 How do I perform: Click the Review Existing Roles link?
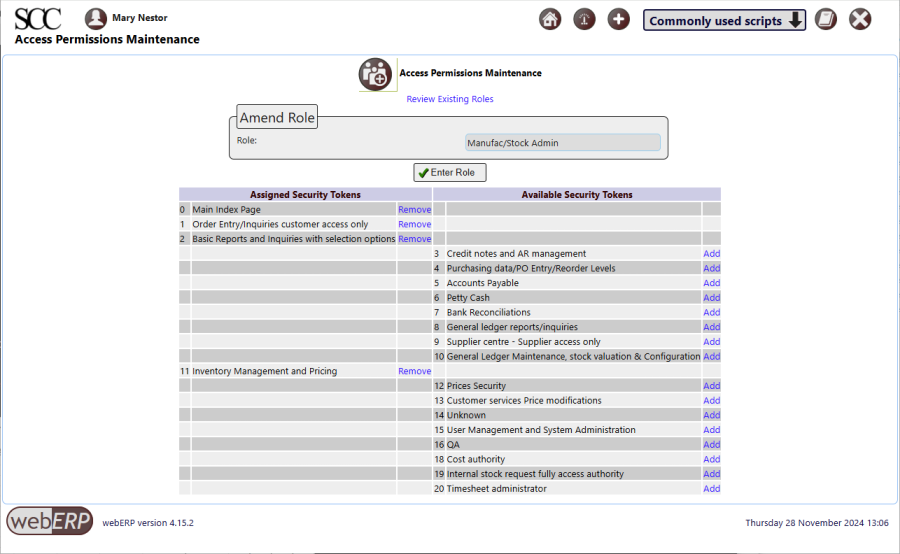450,99
